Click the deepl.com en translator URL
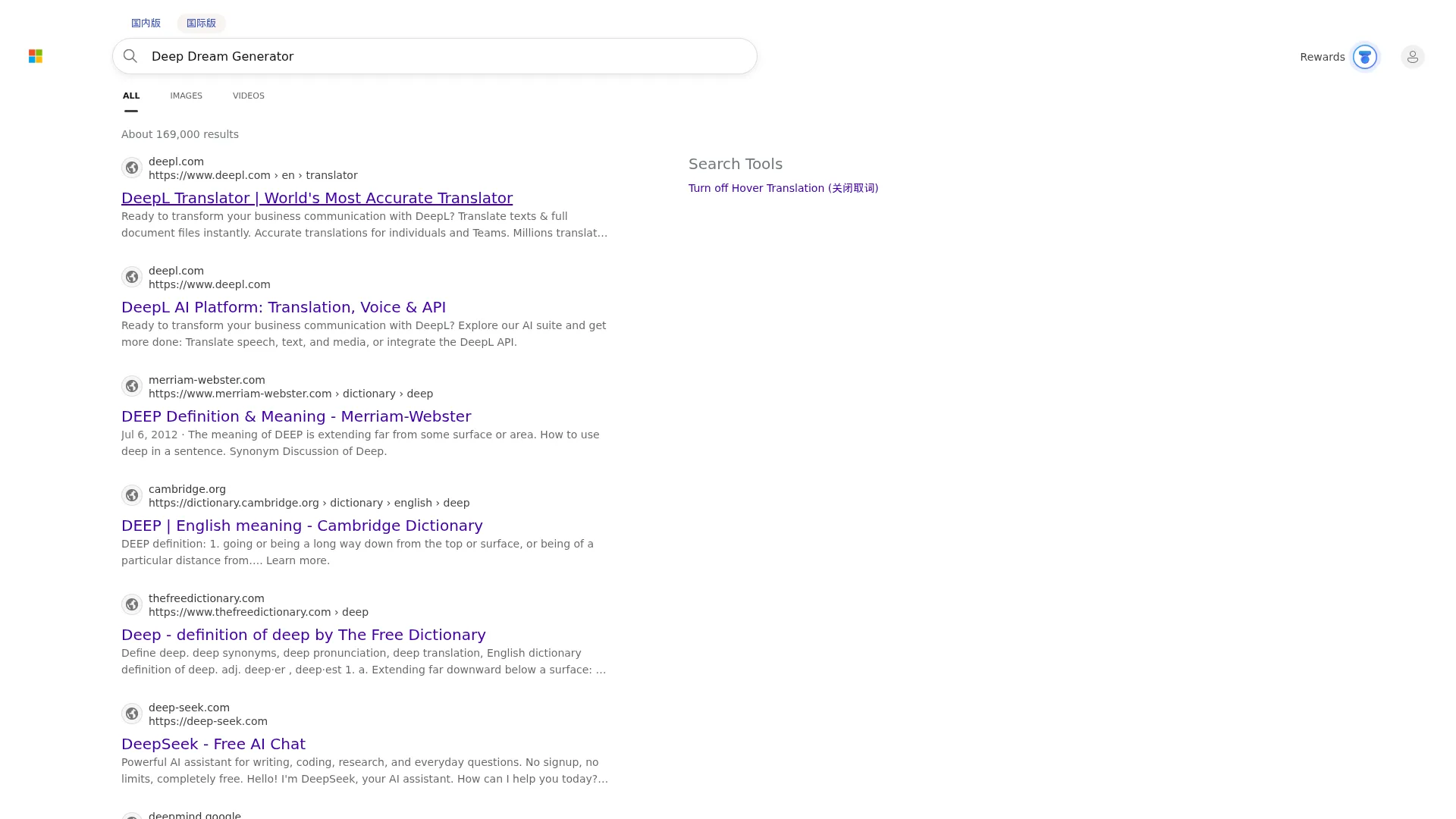Viewport: 1456px width, 819px height. [253, 175]
